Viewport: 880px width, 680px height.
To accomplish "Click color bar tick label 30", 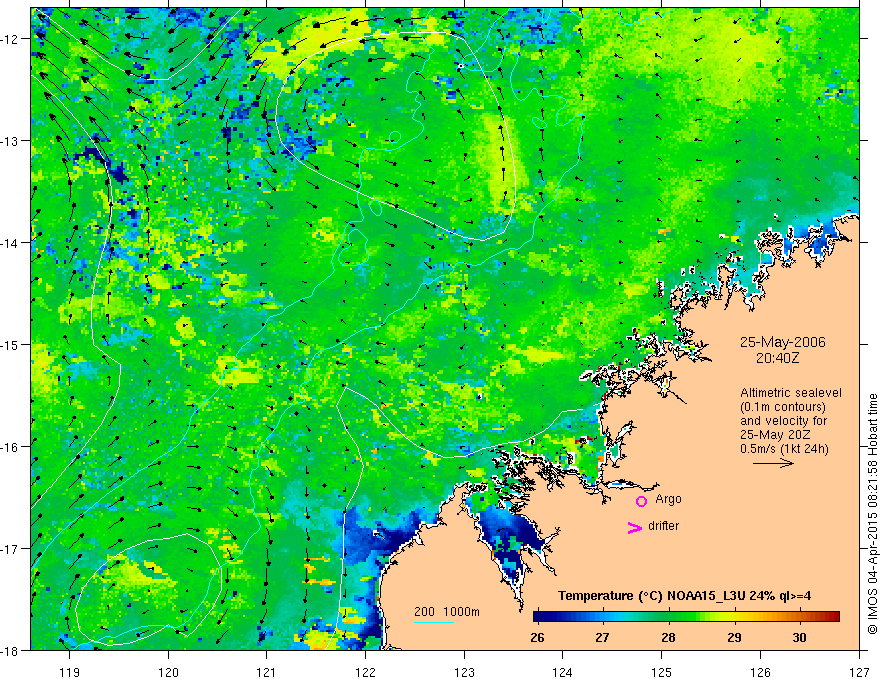I will [x=799, y=637].
